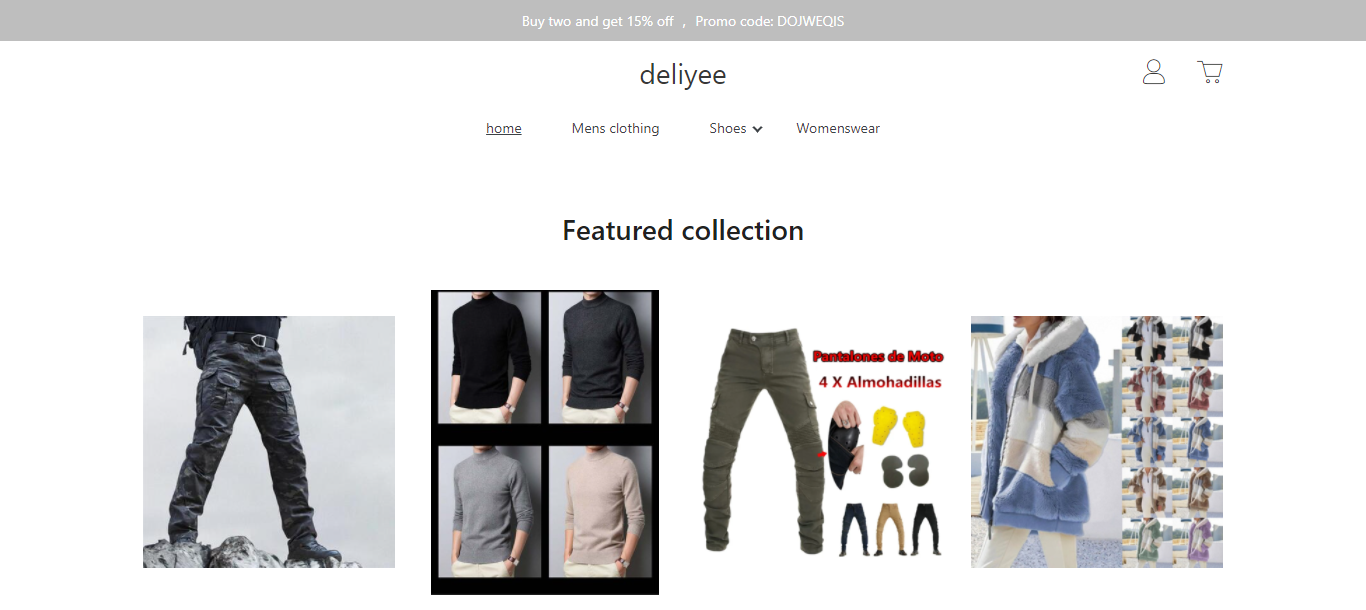
Task: Open the user account icon
Action: [x=1154, y=72]
